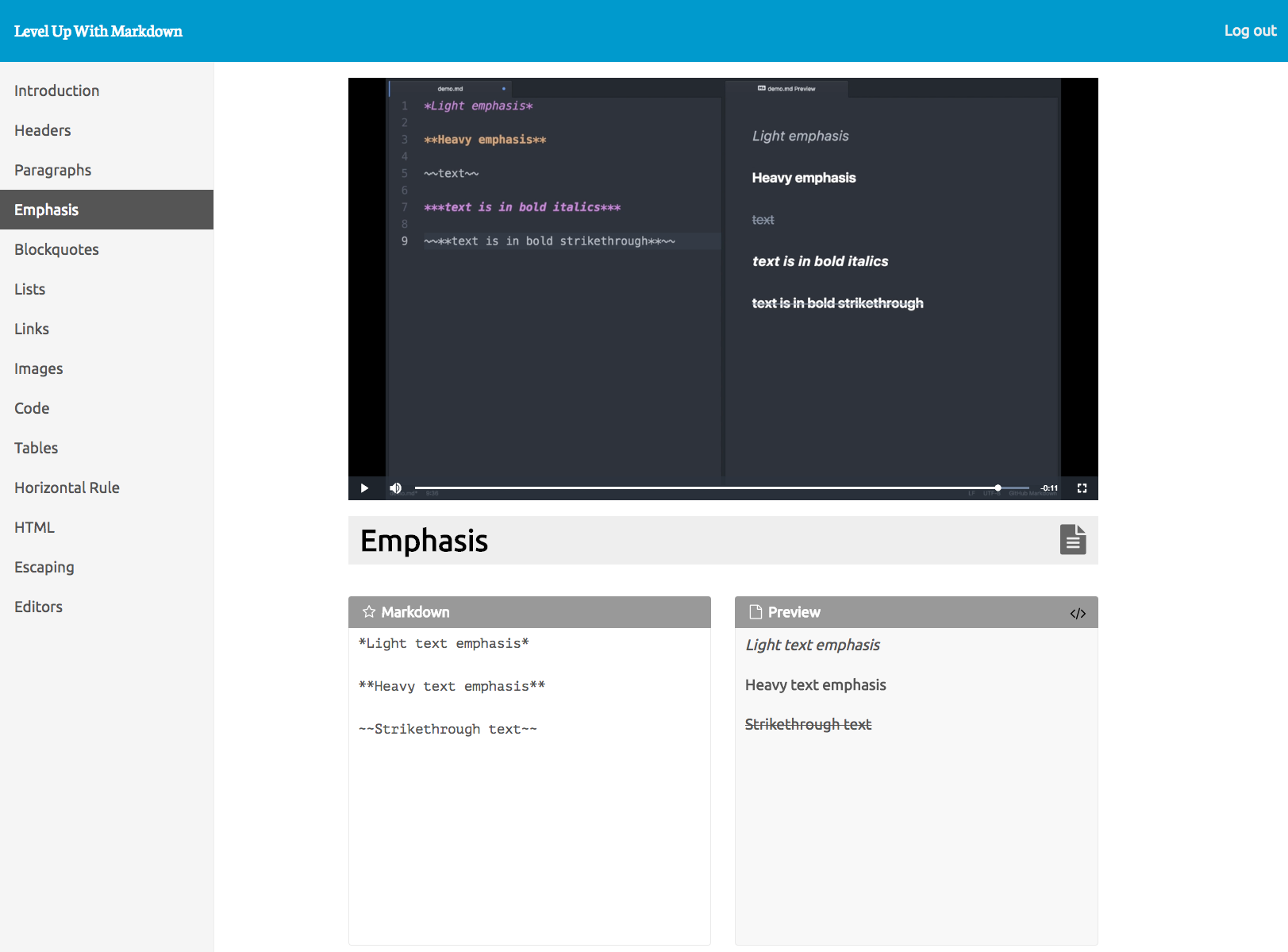This screenshot has height=952, width=1288.
Task: Click inside the Markdown editor area
Action: 529,794
